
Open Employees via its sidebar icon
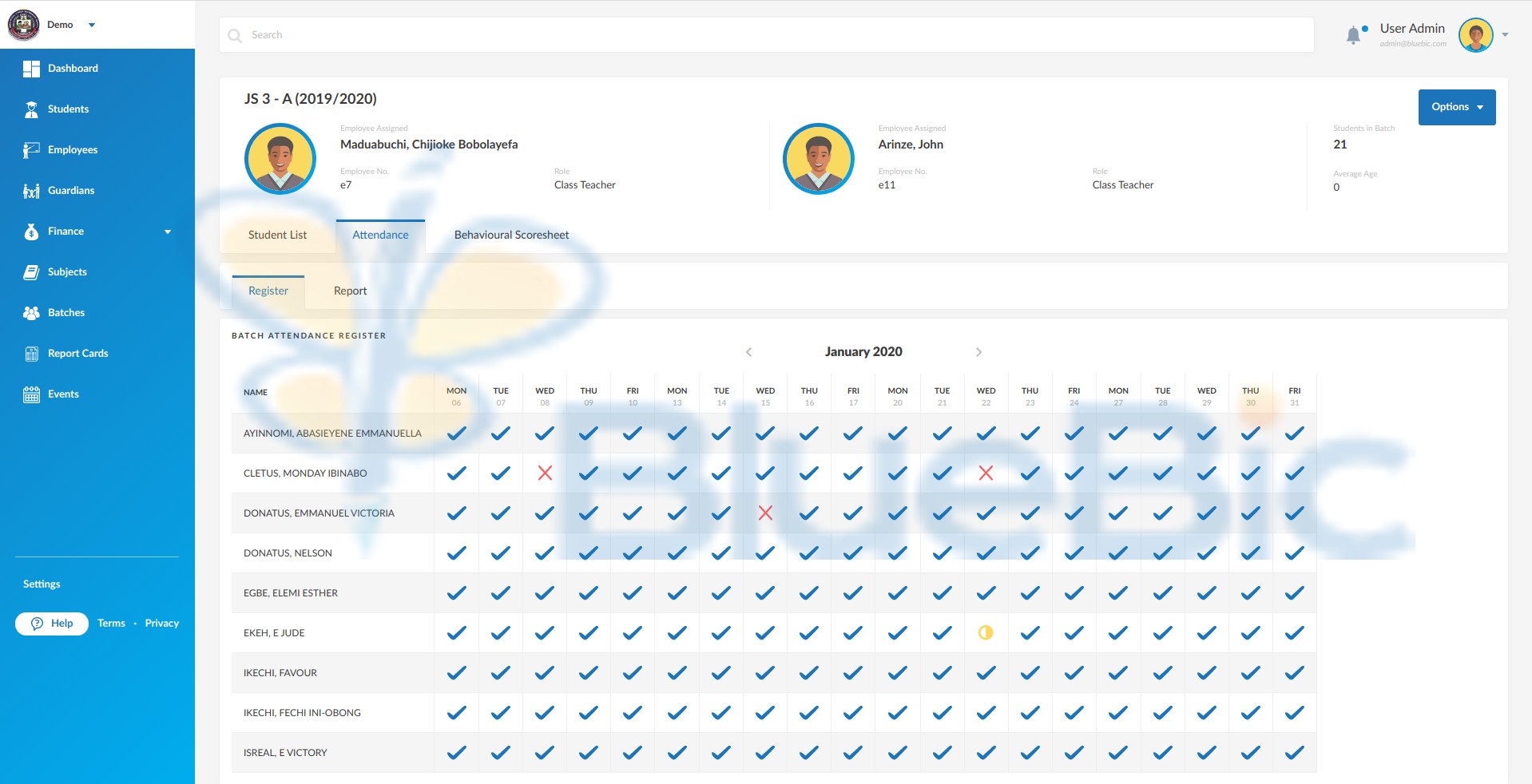pyautogui.click(x=31, y=150)
